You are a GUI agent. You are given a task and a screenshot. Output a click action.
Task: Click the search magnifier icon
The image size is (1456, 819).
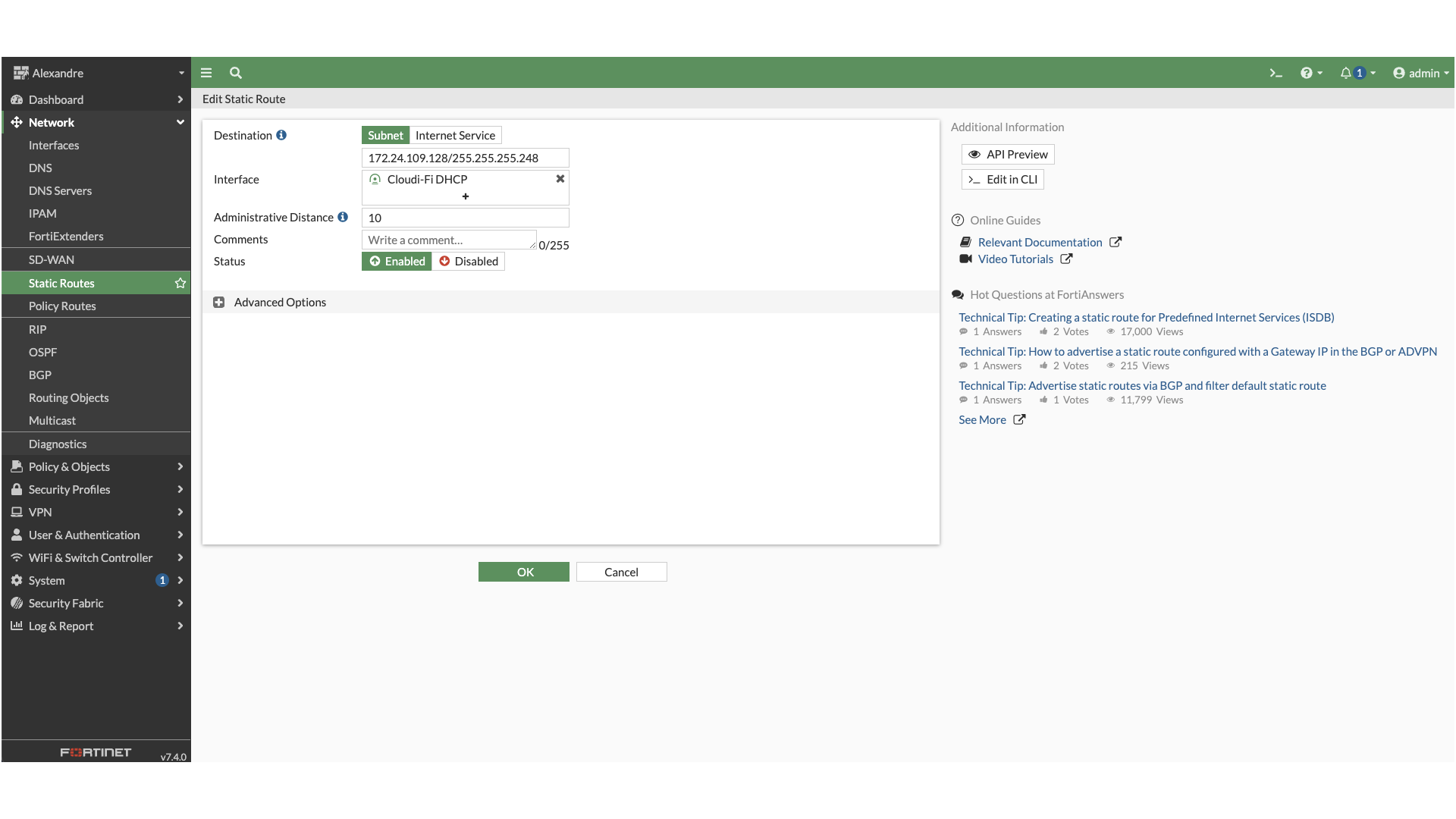236,74
